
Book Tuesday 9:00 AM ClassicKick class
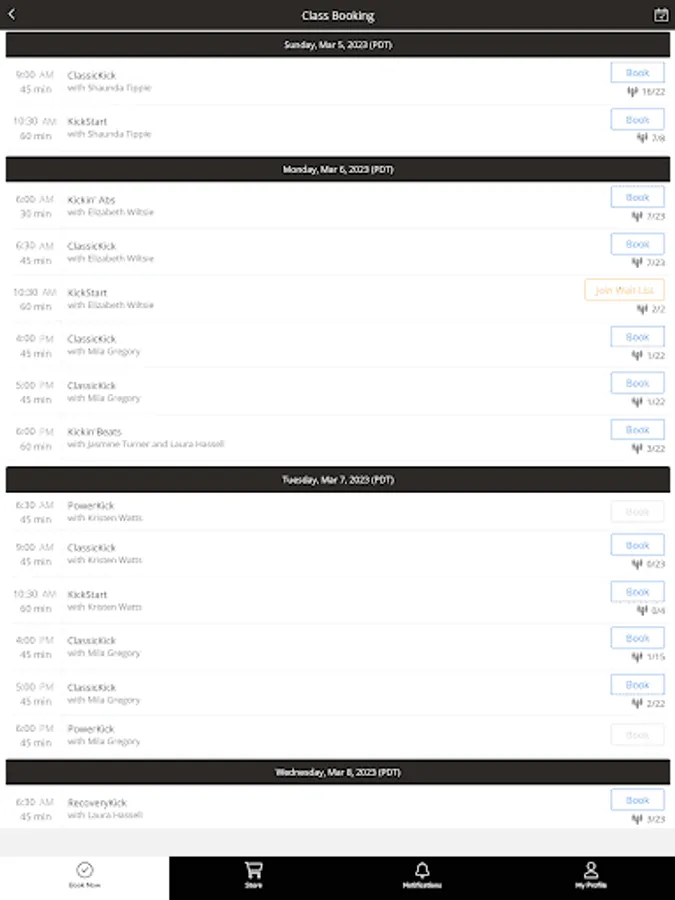(637, 545)
